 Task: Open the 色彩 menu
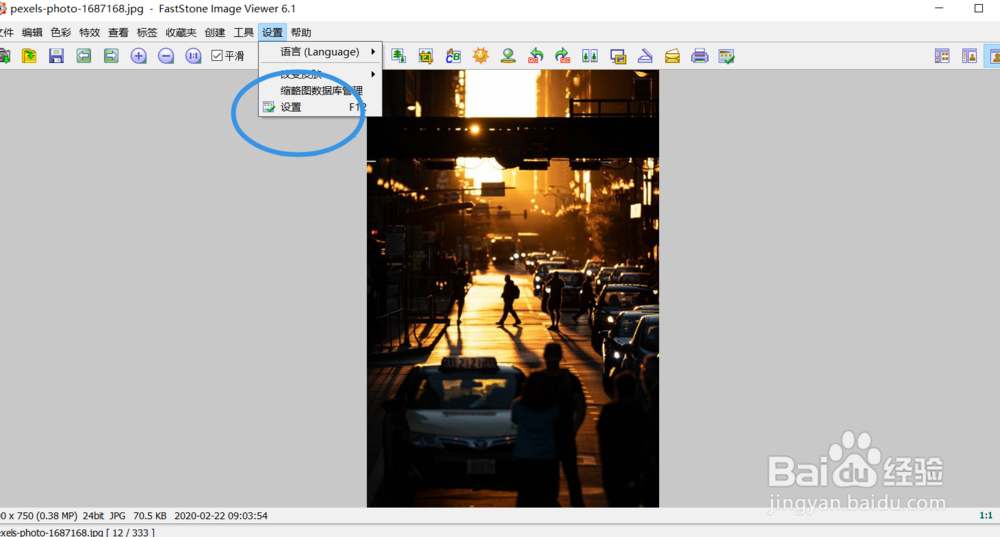point(61,33)
